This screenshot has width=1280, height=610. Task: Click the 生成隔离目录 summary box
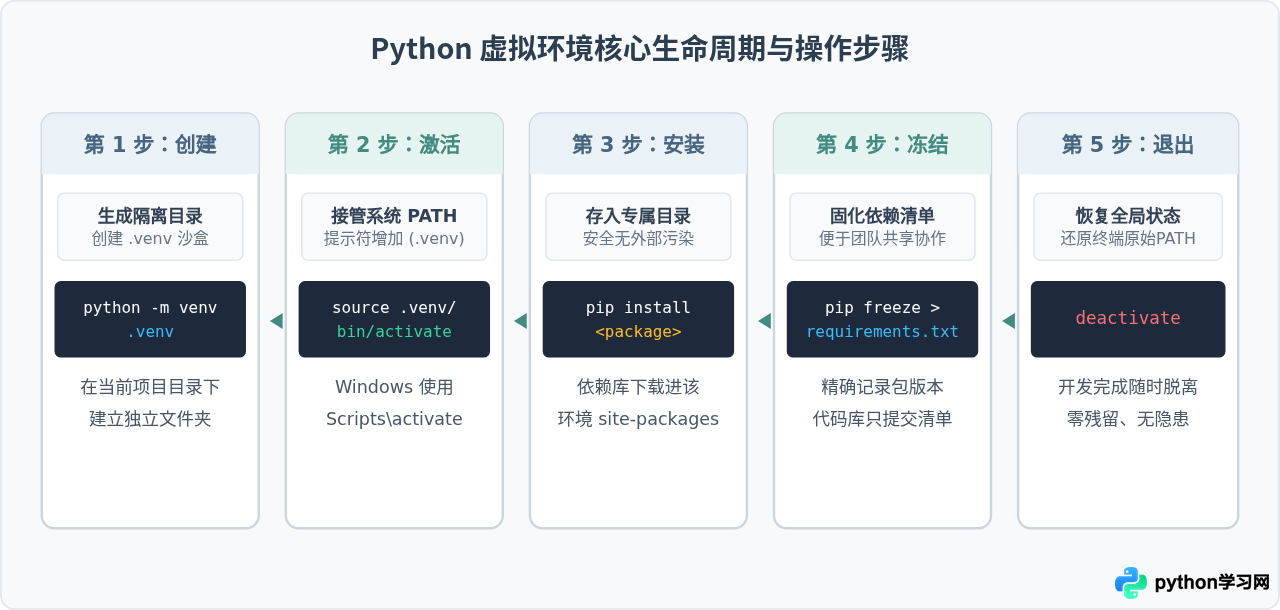(x=150, y=227)
